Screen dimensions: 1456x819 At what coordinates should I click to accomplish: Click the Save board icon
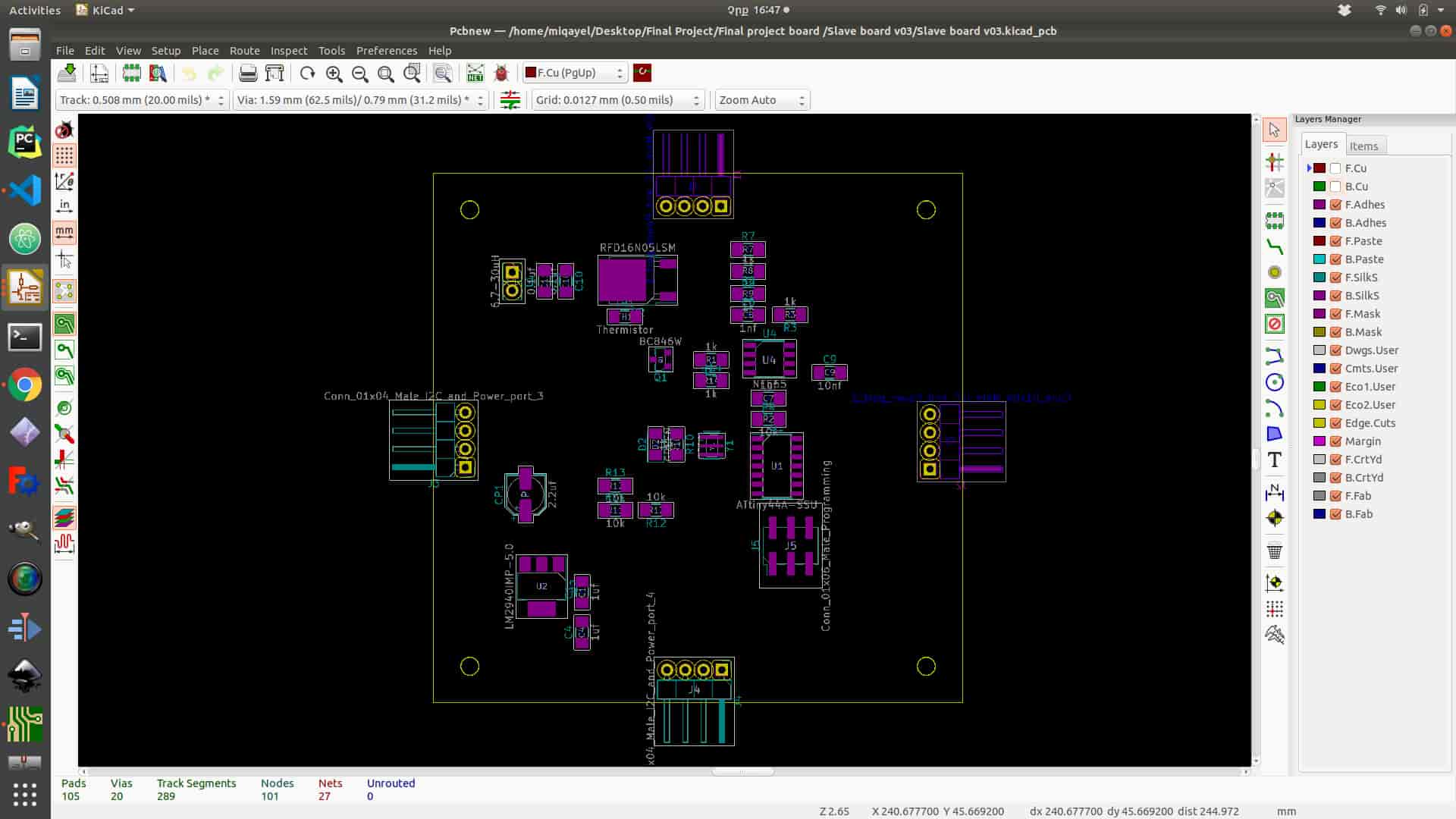[67, 73]
